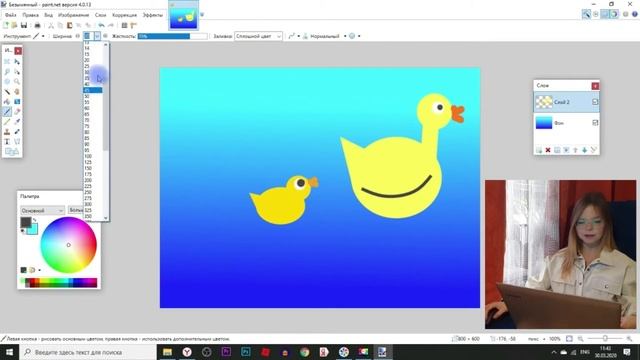Choose width 100 in dropdown list
Image resolution: width=640 pixels, height=360 pixels.
click(88, 156)
